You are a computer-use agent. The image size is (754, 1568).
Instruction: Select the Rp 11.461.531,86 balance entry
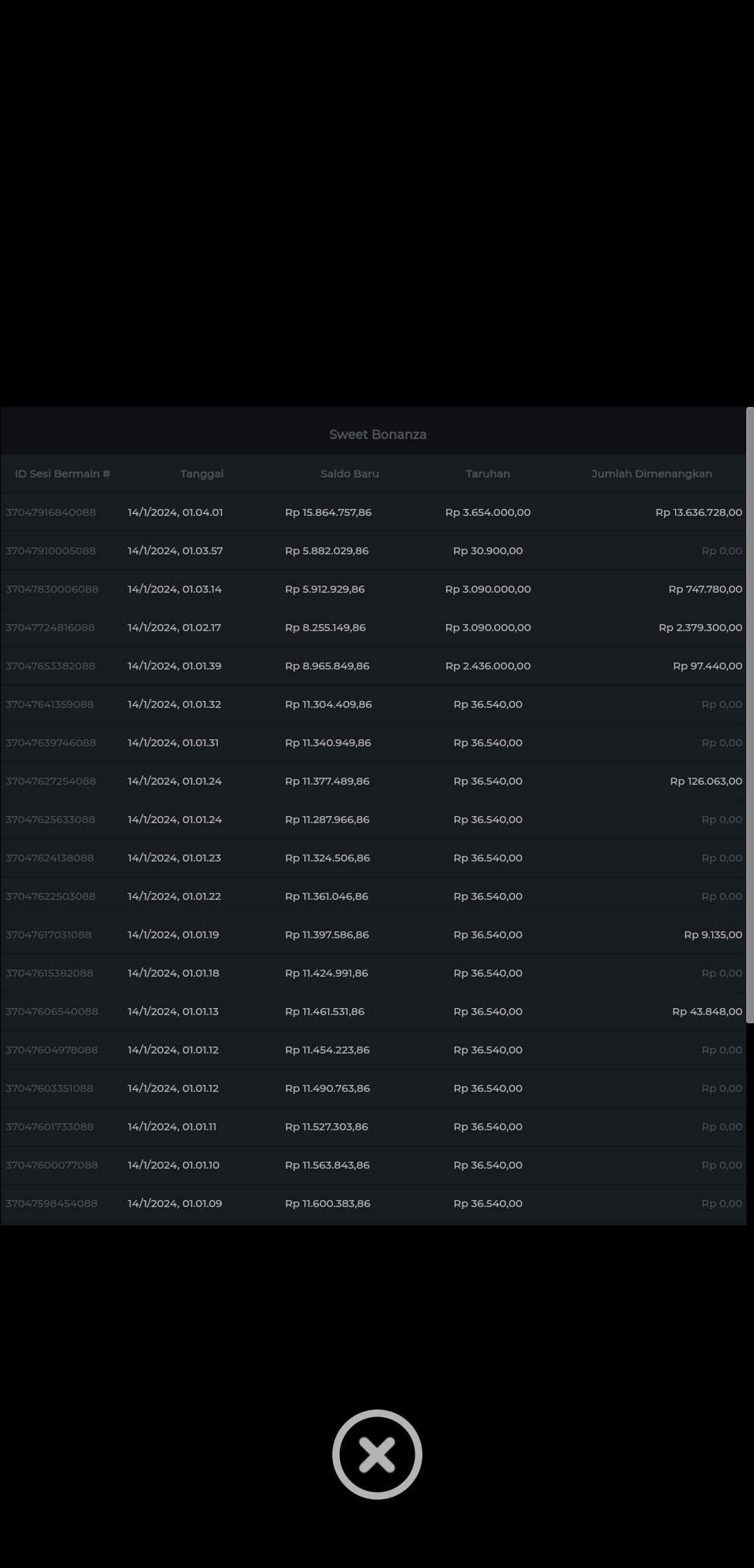(x=325, y=1012)
